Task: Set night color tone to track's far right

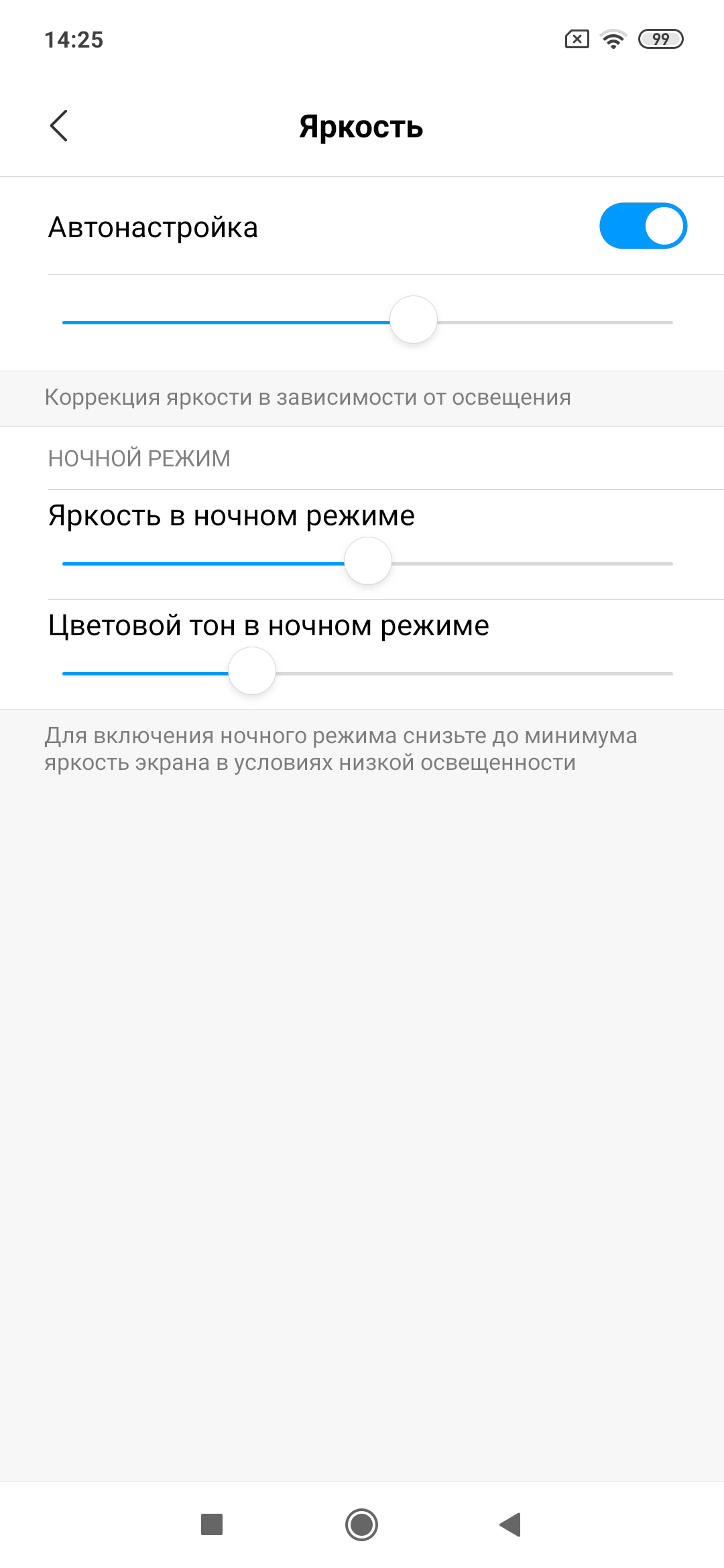Action: (671, 673)
